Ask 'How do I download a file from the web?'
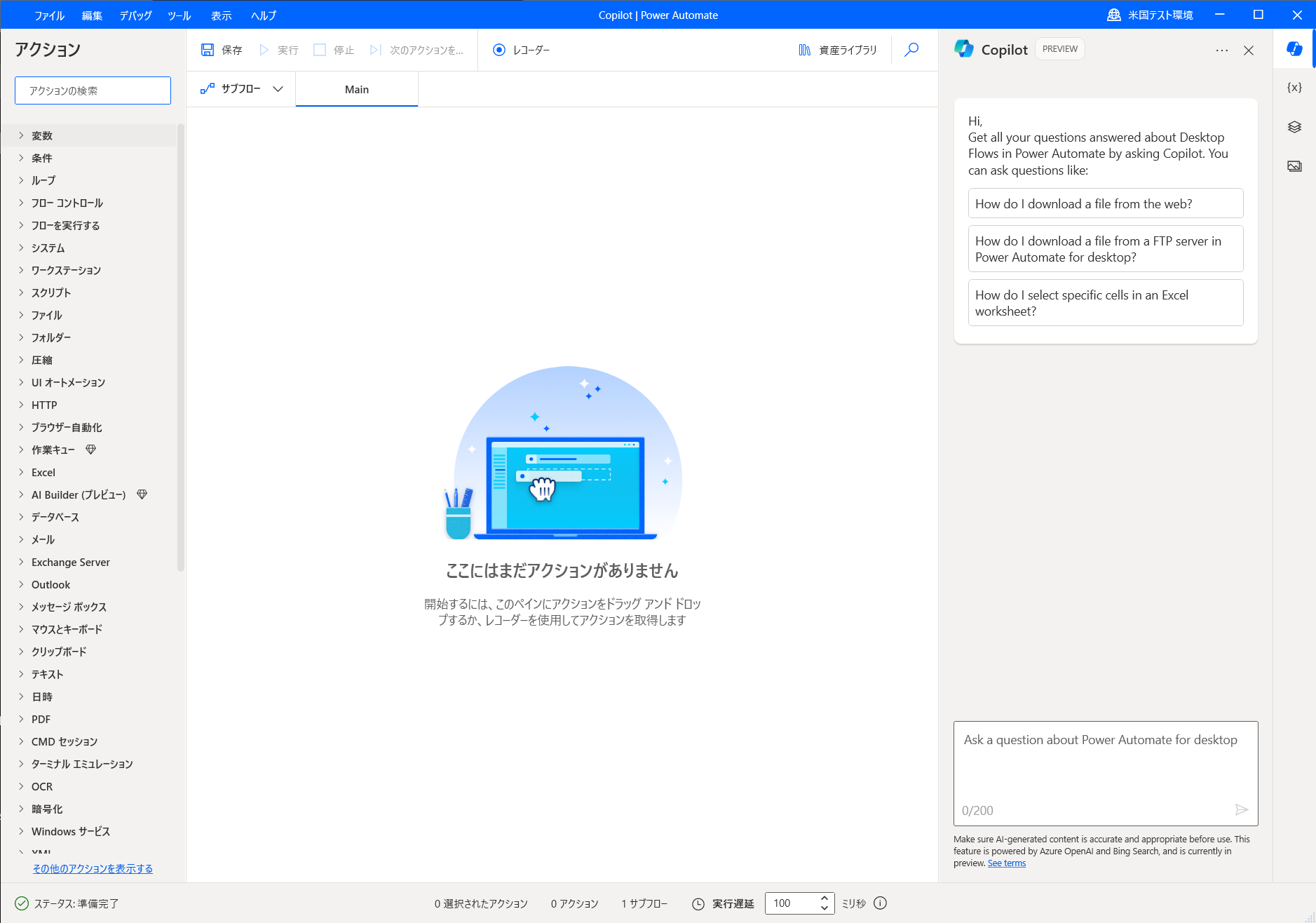Screen dimensions: 1316x923 1105,203
